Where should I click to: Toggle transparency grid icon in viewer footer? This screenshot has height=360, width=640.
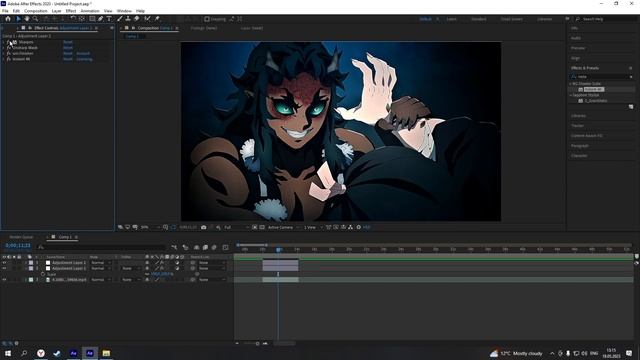262,227
